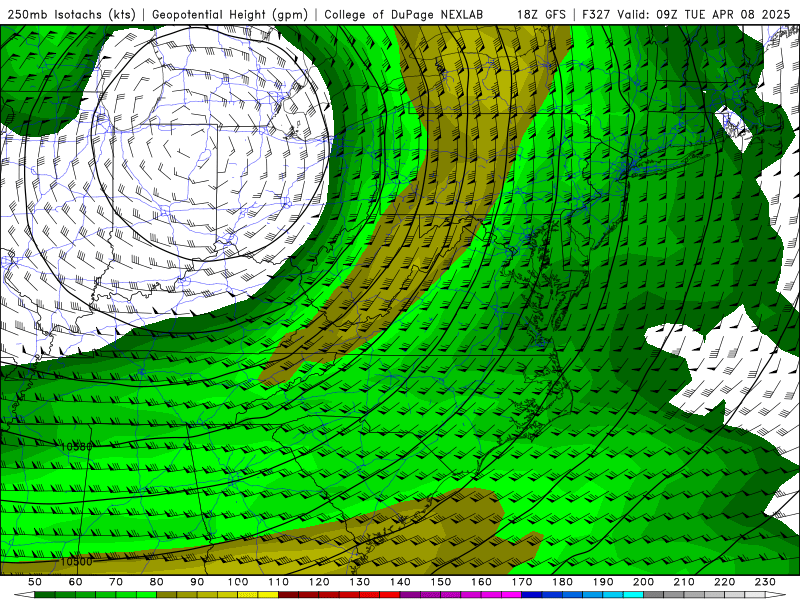Click the 130 value on the color scale
800x600 pixels.
point(360,582)
